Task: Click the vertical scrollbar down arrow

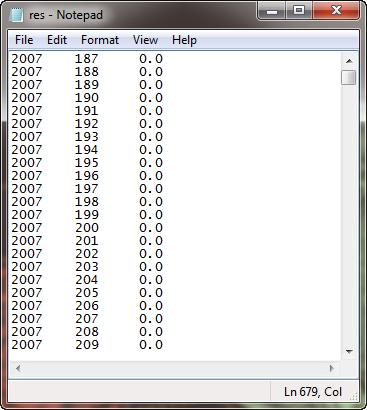Action: (x=349, y=351)
